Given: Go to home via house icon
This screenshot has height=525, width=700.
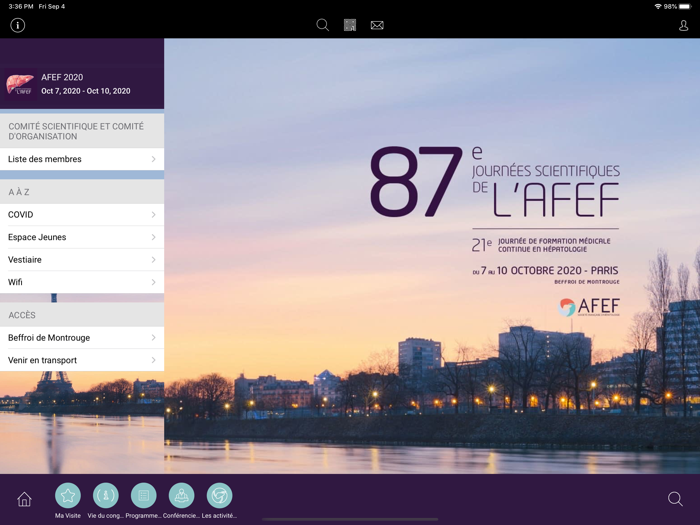Looking at the screenshot, I should tap(25, 499).
